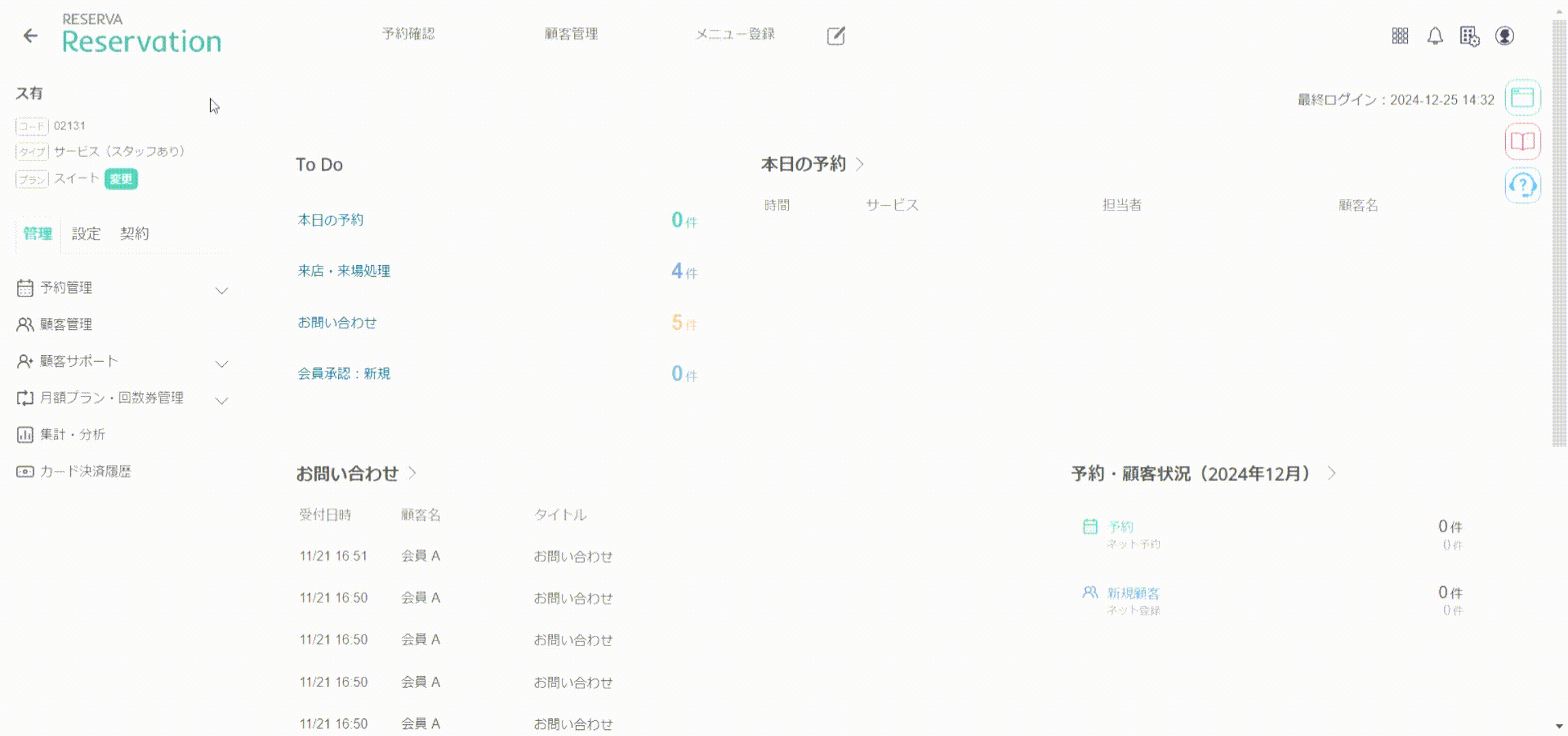1568x736 pixels.
Task: Click the green browser window icon
Action: [x=1522, y=97]
